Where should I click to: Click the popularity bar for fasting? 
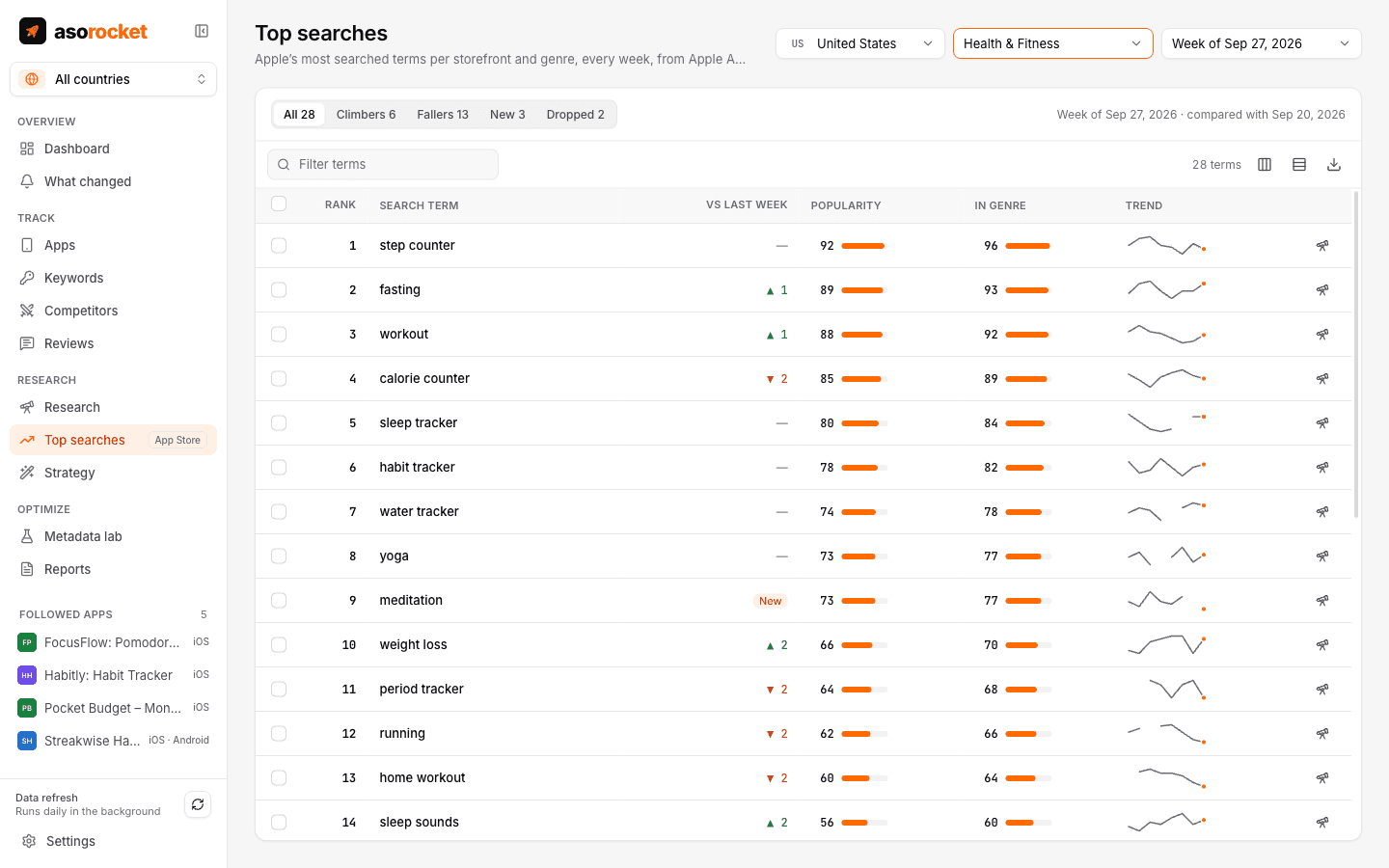(863, 290)
